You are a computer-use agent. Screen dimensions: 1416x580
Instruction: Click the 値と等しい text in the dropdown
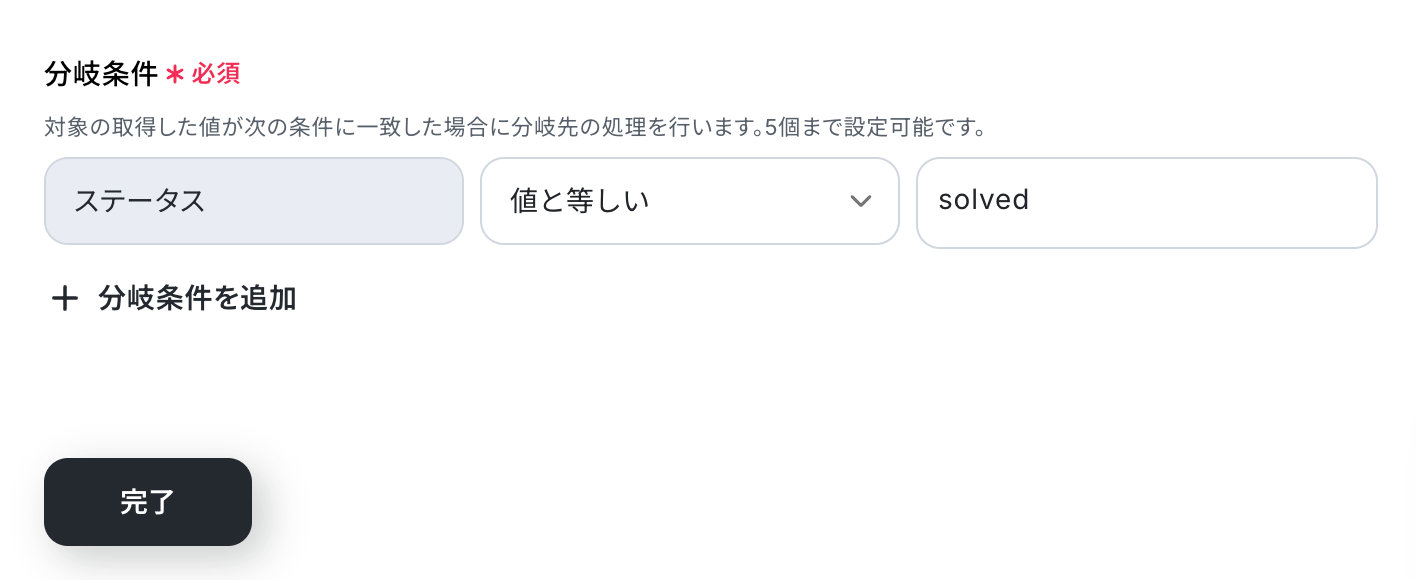click(580, 201)
